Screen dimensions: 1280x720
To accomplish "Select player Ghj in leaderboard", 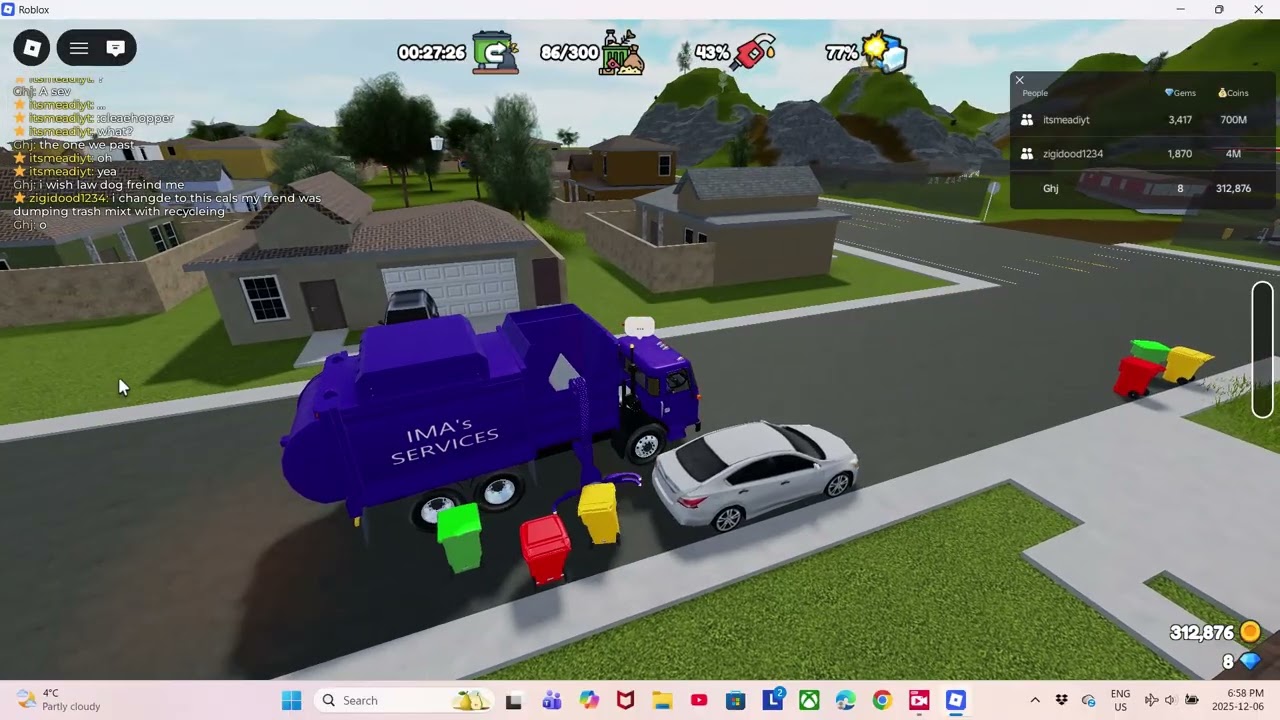I will [1143, 188].
